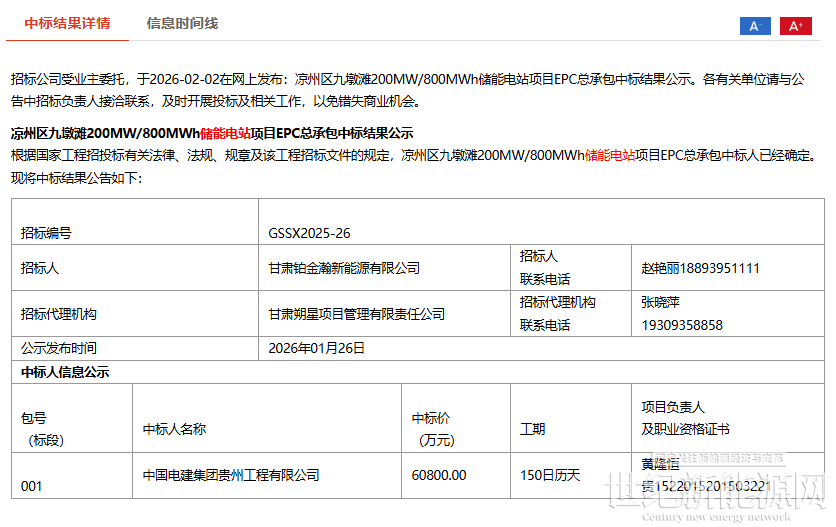The height and width of the screenshot is (527, 836).
Task: Select the 中标结果详情 tab
Action: tap(67, 23)
